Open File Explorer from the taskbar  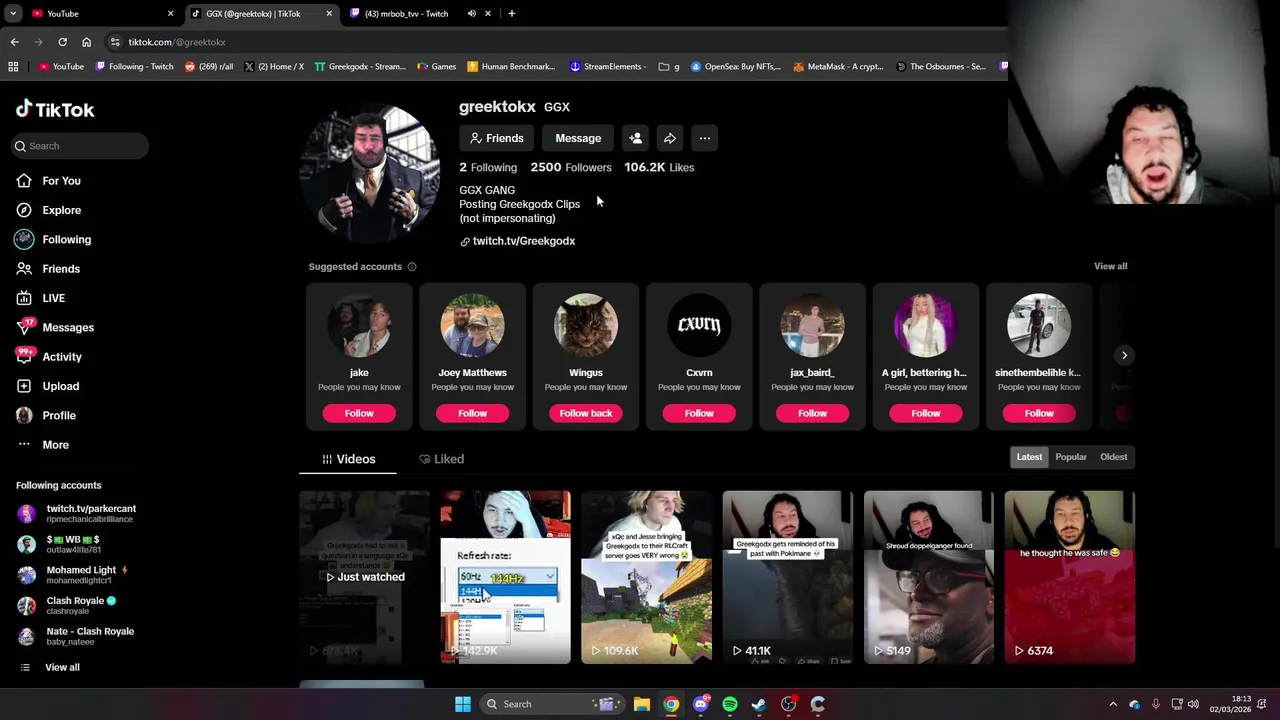tap(642, 704)
